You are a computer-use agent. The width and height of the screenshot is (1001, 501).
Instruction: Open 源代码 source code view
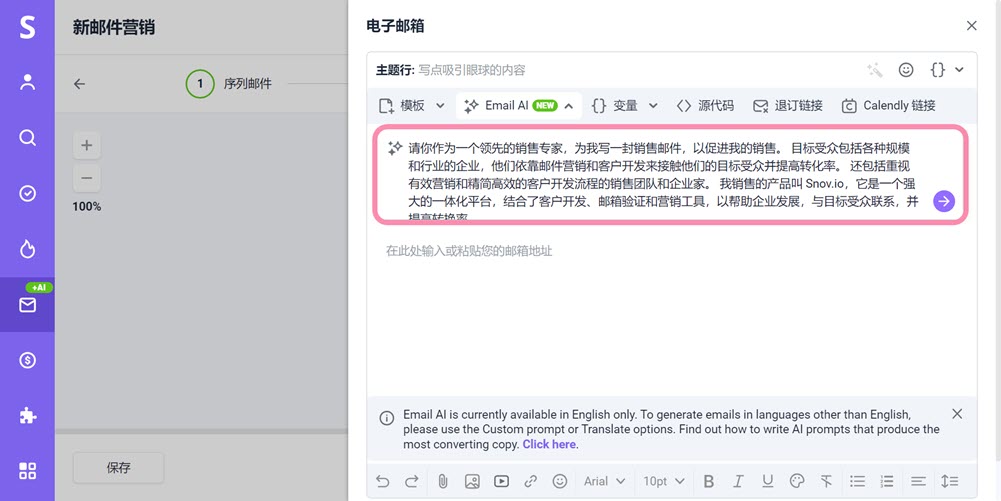(705, 106)
